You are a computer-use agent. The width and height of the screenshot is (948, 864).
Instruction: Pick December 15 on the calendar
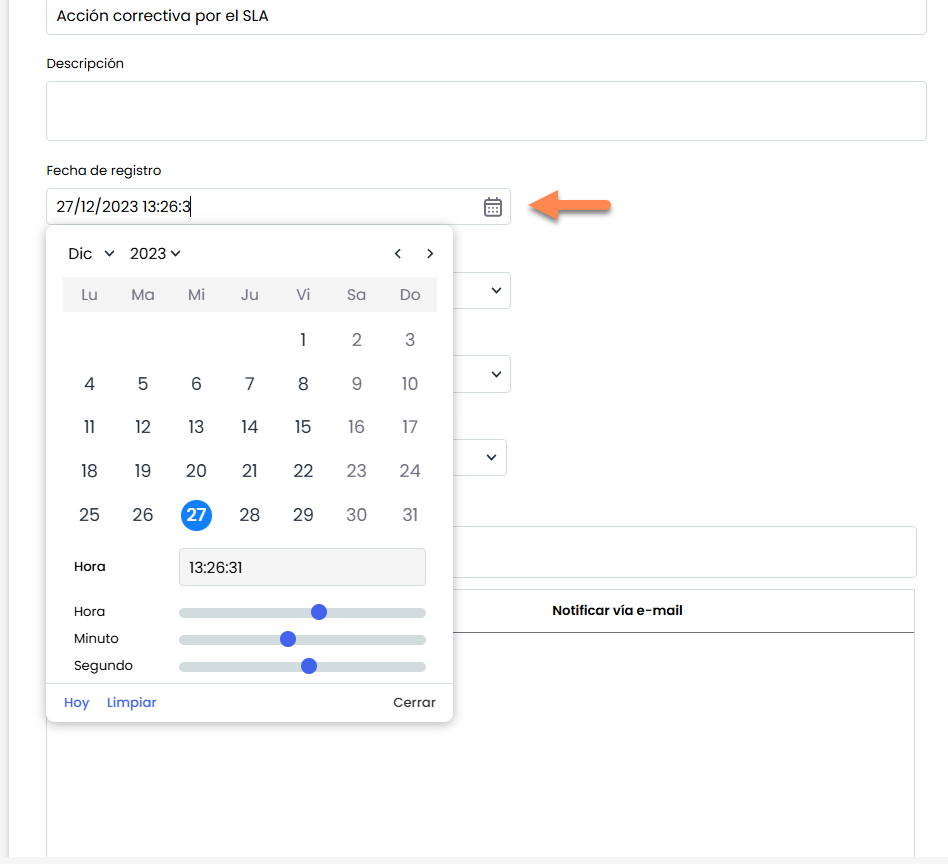click(x=303, y=427)
